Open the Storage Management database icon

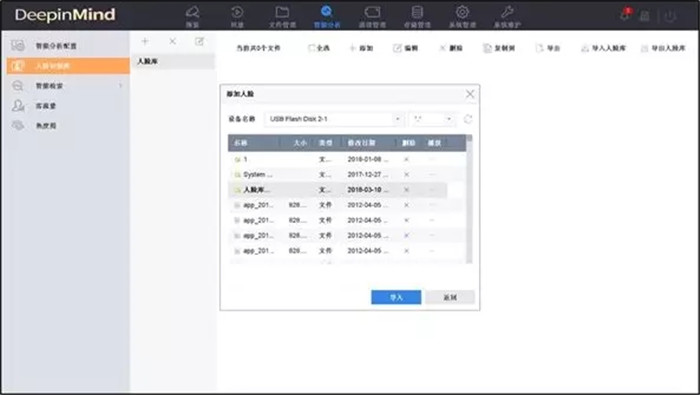[x=417, y=12]
